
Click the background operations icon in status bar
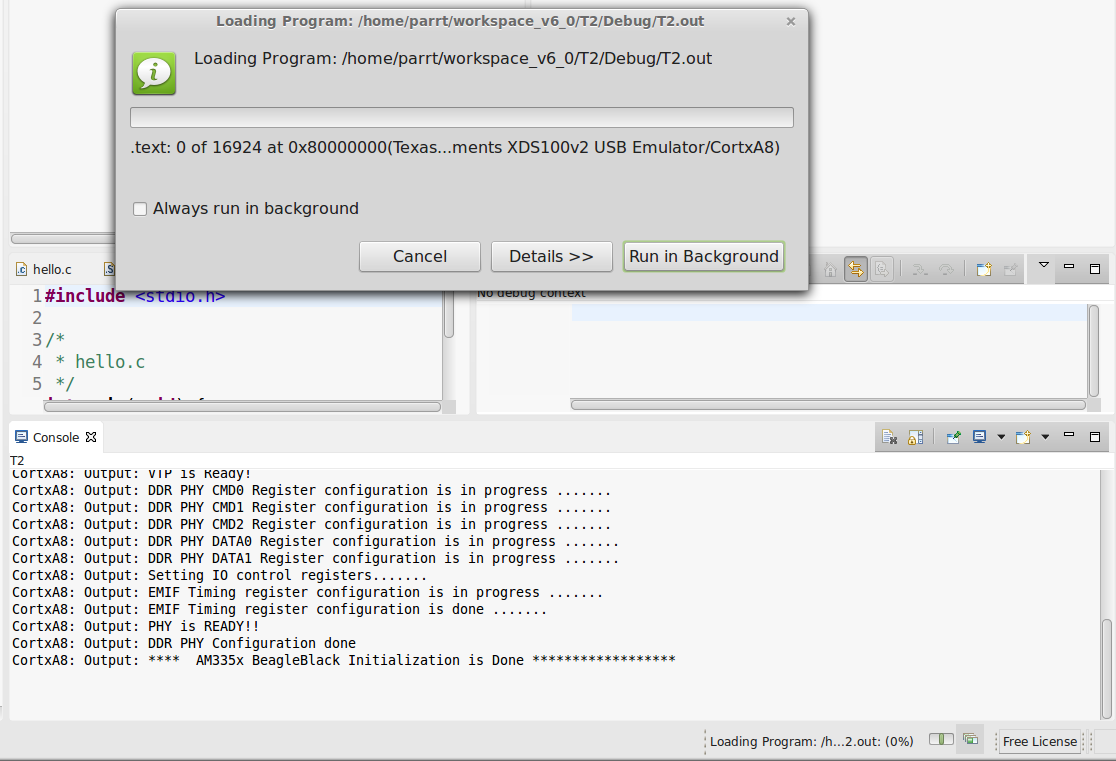971,740
